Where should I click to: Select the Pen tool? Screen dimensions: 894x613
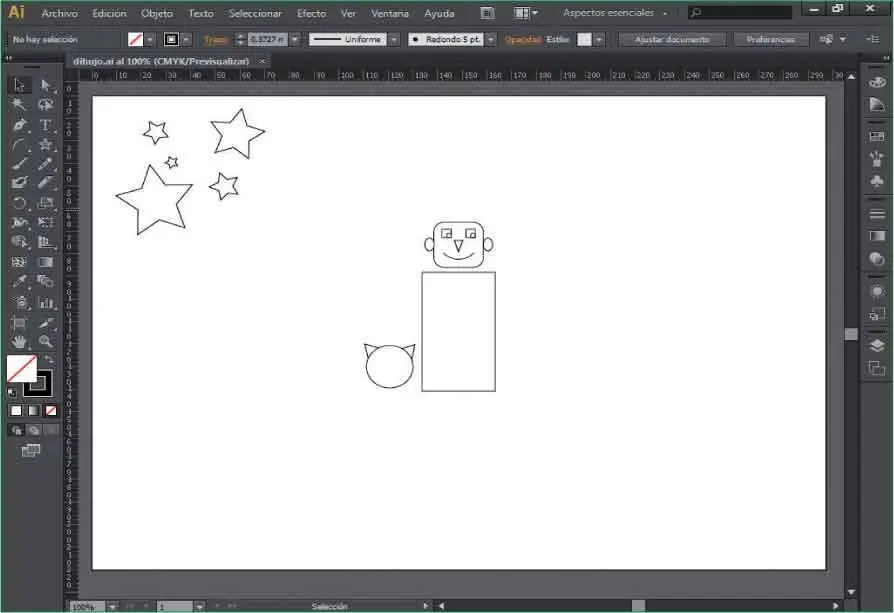(x=19, y=124)
